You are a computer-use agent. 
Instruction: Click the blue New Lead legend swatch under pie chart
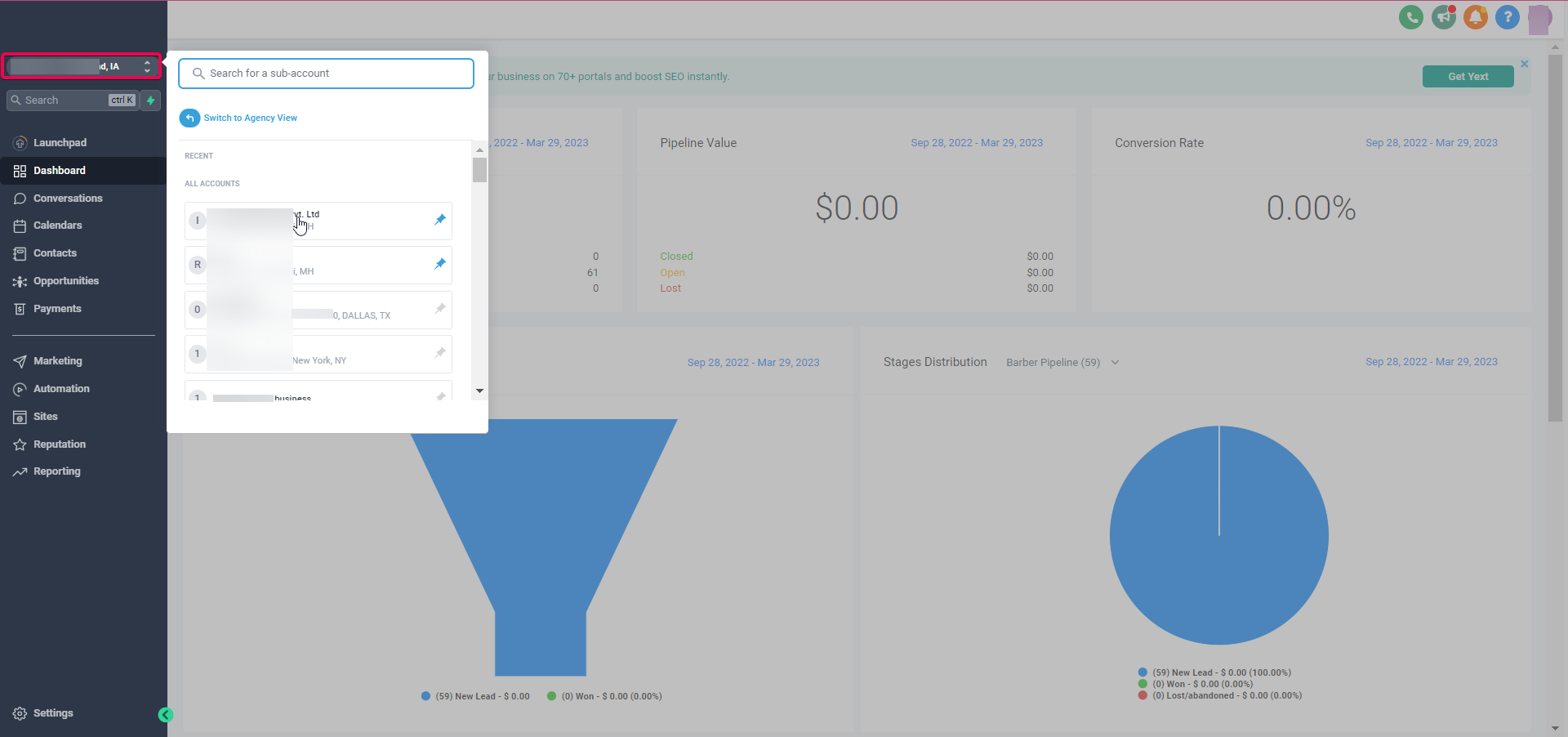tap(1143, 673)
